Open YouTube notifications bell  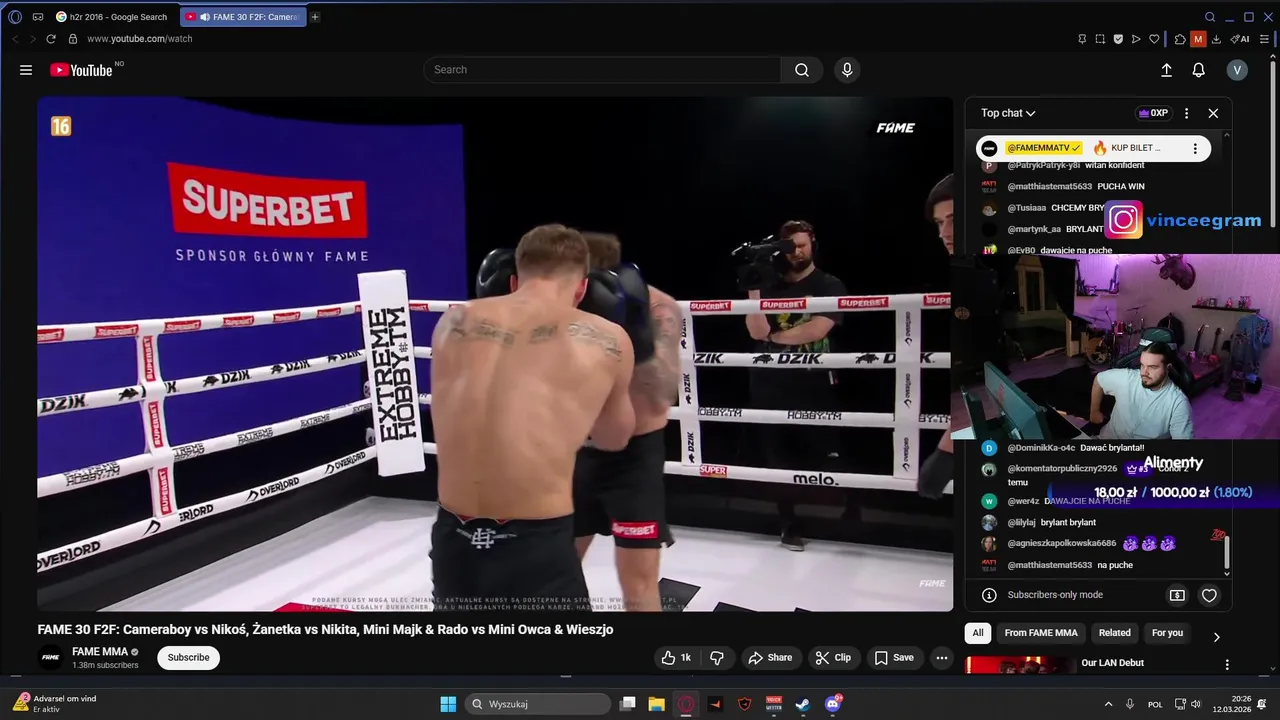coord(1198,70)
